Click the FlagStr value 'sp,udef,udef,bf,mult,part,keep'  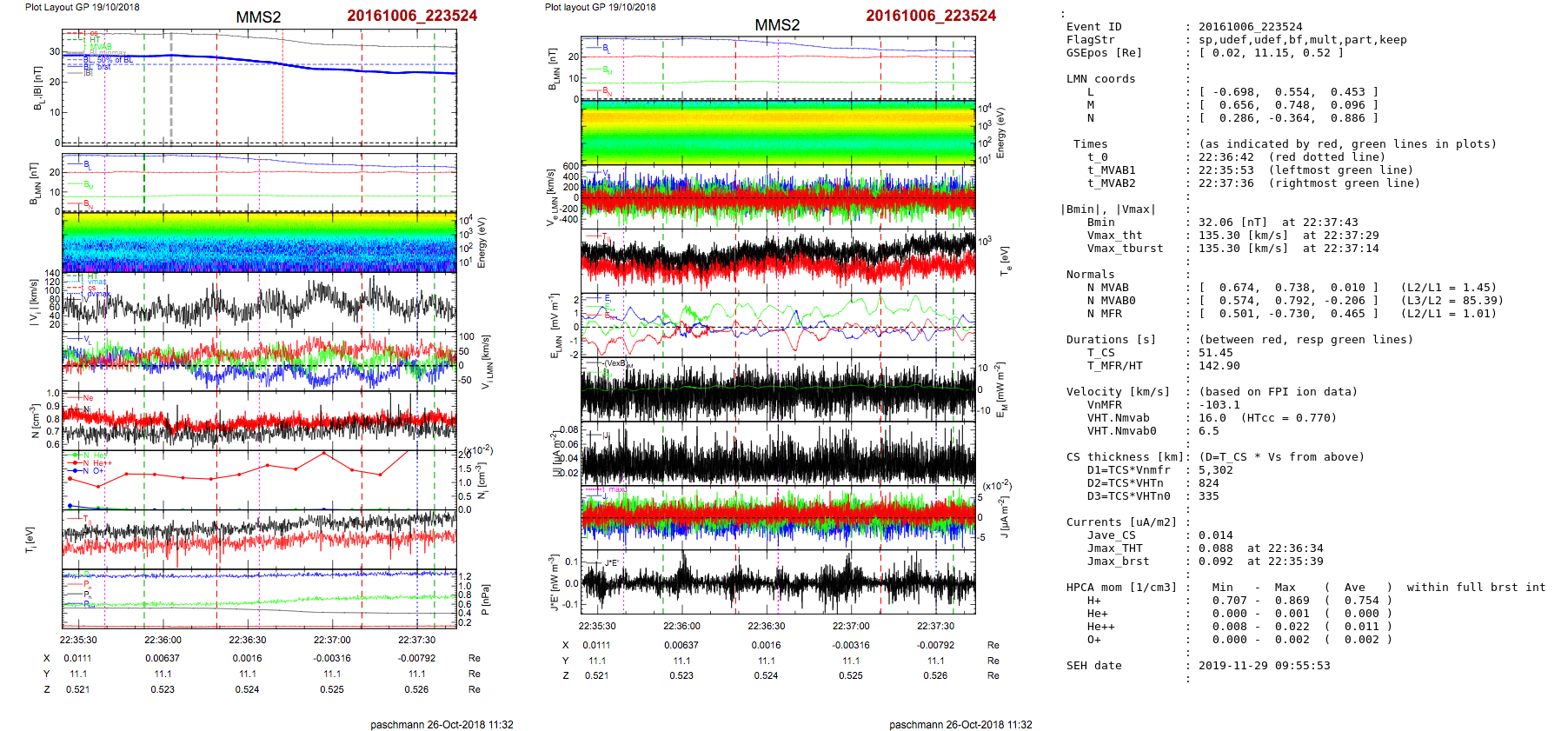pyautogui.click(x=1302, y=40)
